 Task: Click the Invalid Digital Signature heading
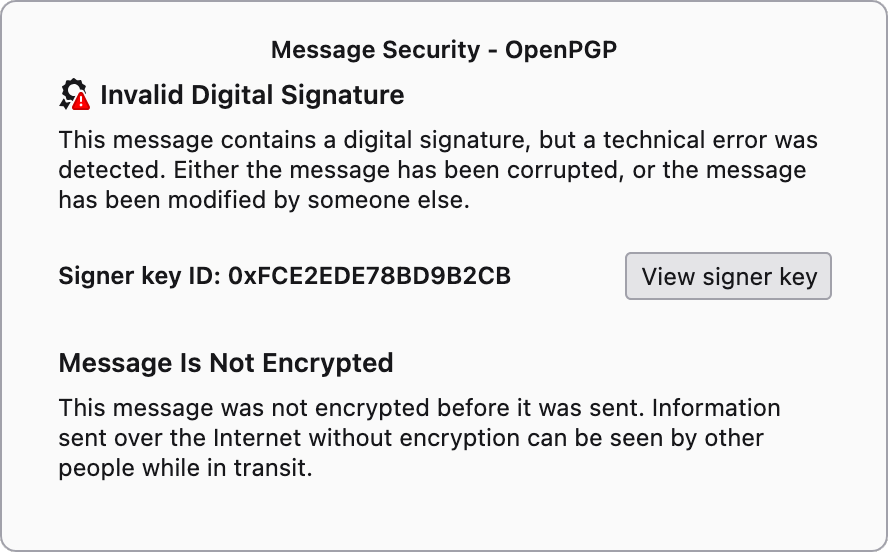point(252,95)
